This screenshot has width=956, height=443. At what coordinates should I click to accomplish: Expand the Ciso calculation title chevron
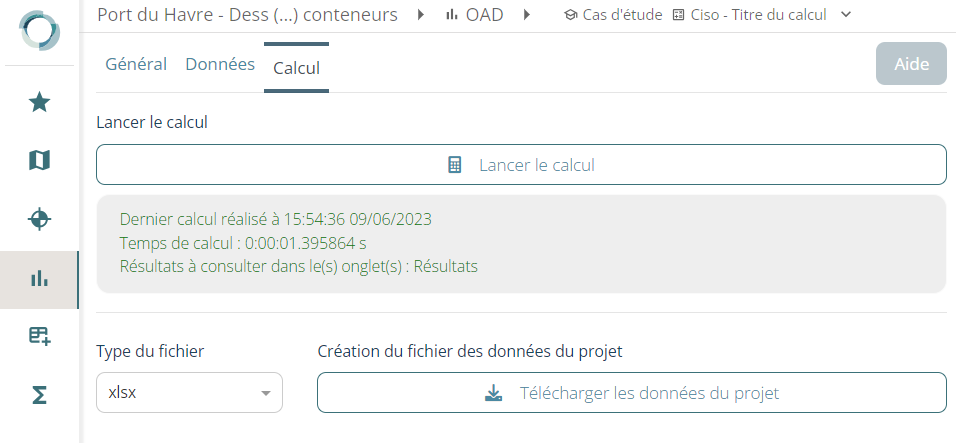click(x=846, y=15)
